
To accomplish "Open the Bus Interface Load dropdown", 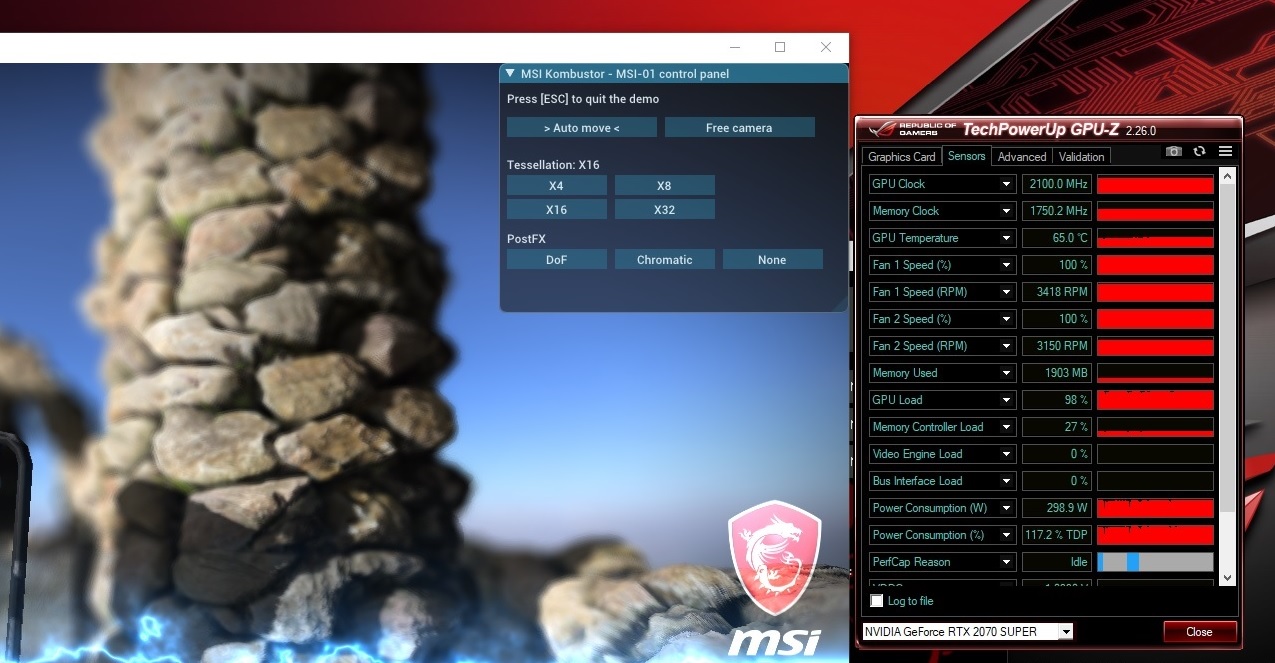I will (1007, 481).
